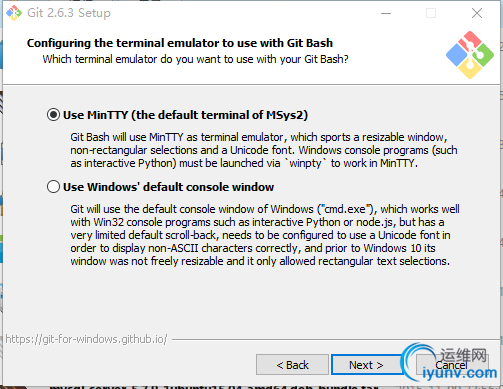
Task: Proceed with the Next button
Action: (x=366, y=365)
